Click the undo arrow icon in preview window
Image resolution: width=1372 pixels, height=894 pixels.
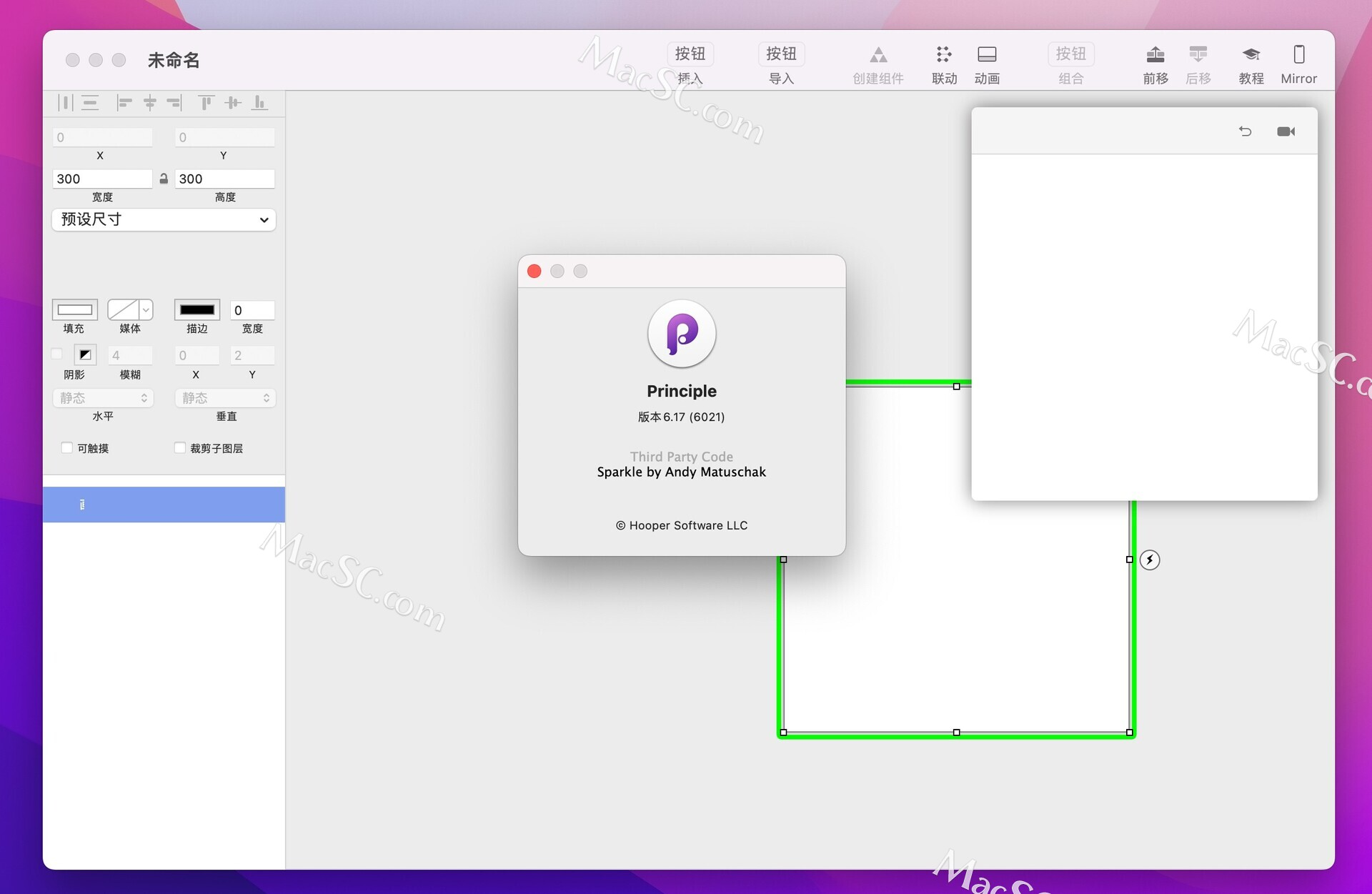tap(1246, 131)
